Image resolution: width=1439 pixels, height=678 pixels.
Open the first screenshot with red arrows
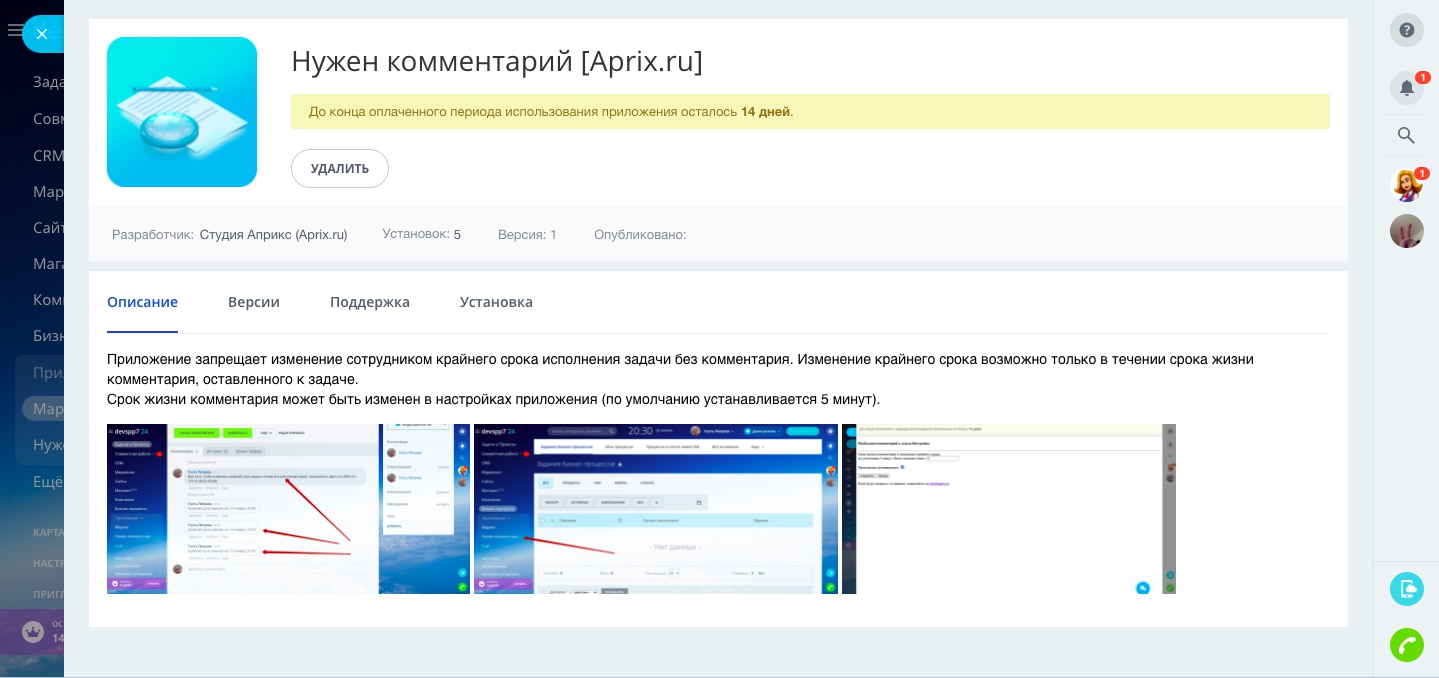pos(288,509)
